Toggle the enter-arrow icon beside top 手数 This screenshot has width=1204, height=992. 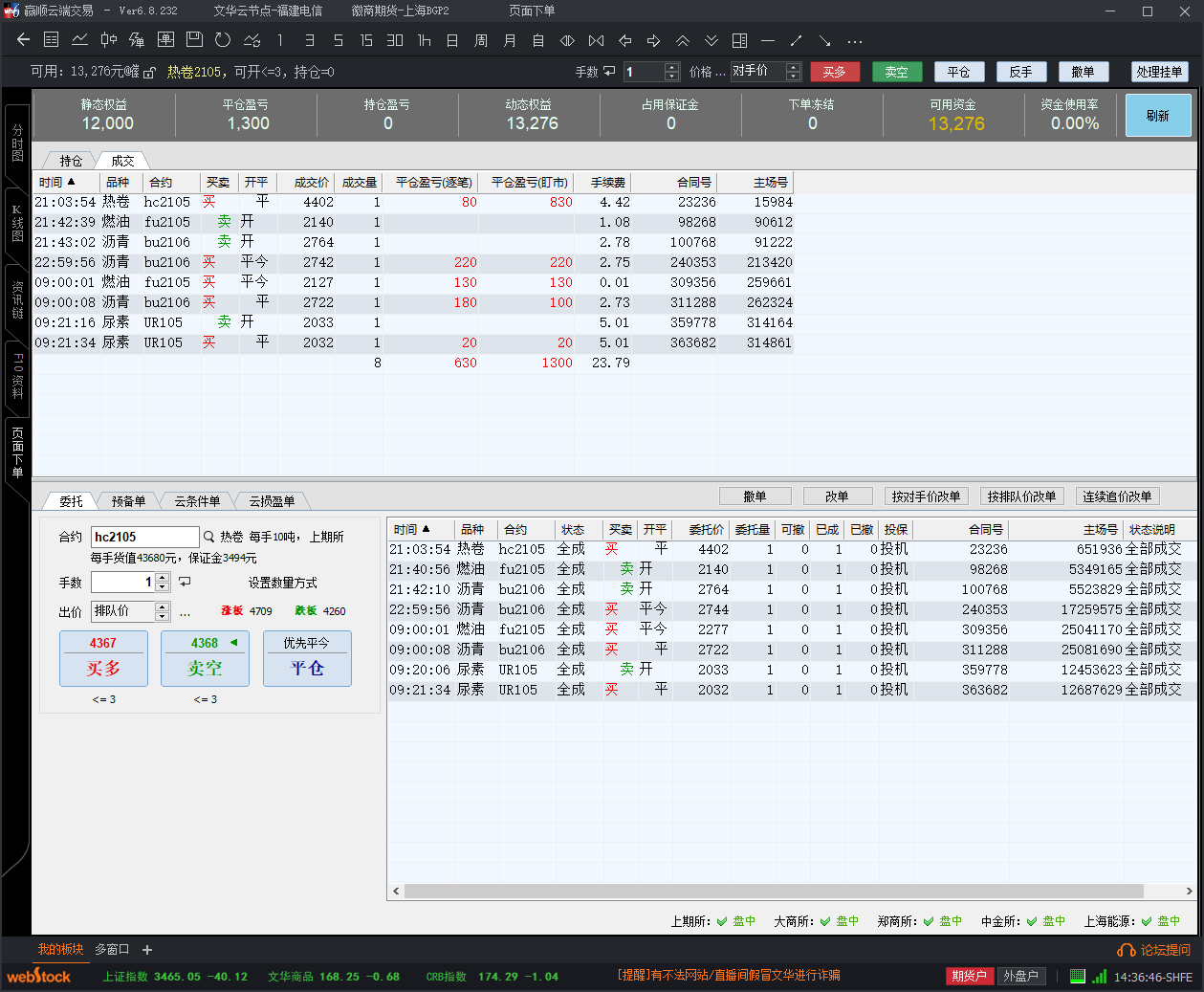(x=609, y=72)
